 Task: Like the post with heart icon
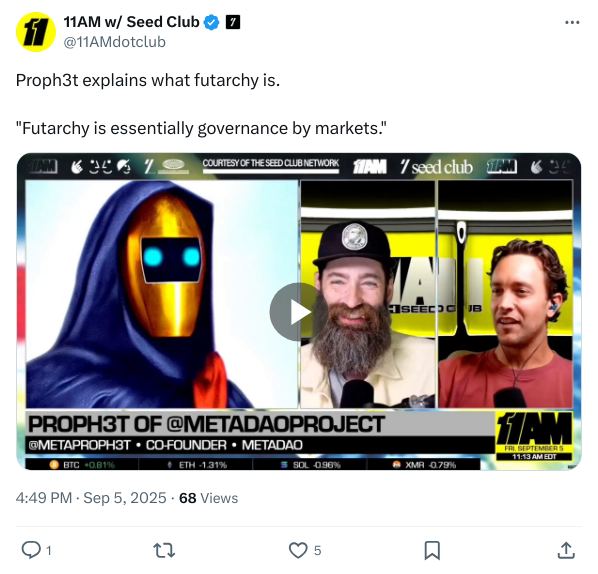tap(298, 550)
